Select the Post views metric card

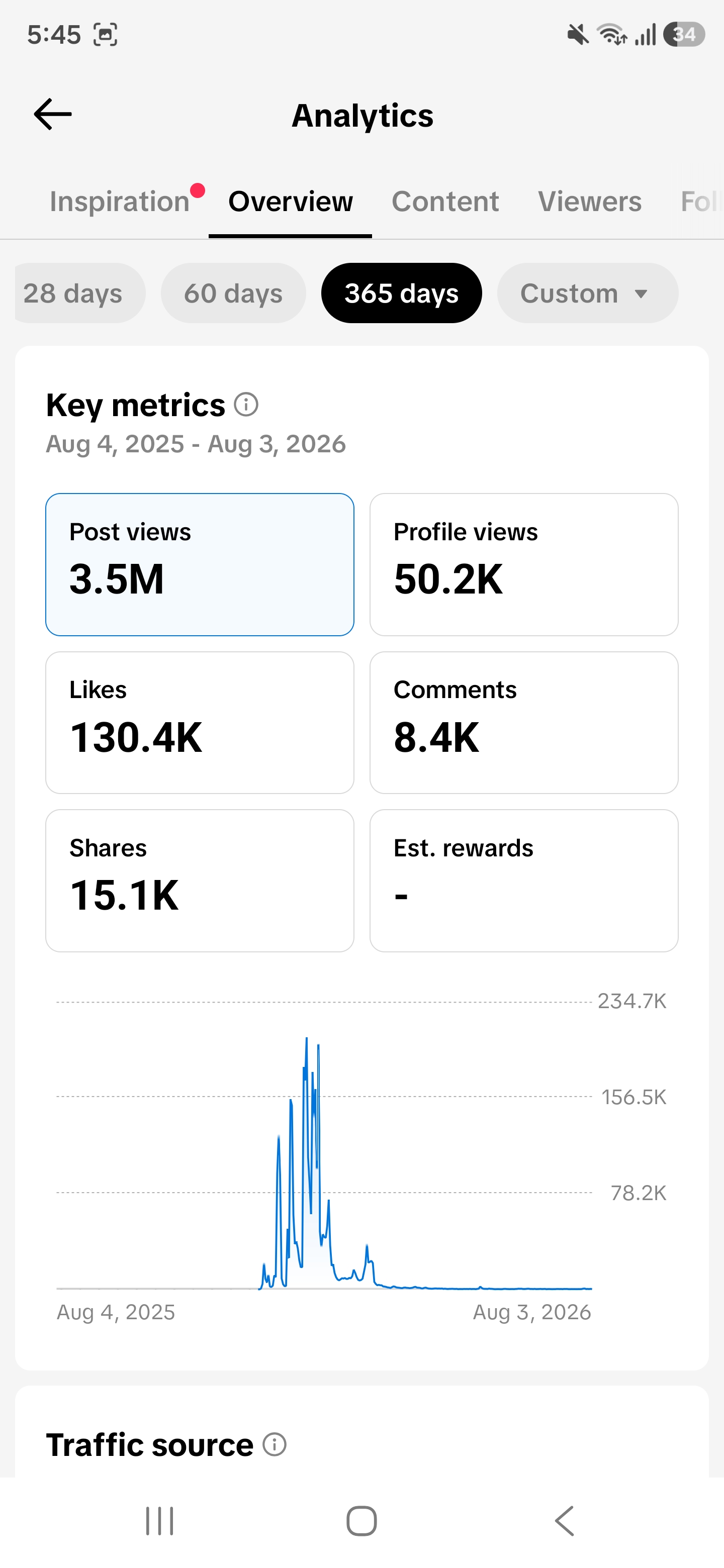[x=200, y=565]
